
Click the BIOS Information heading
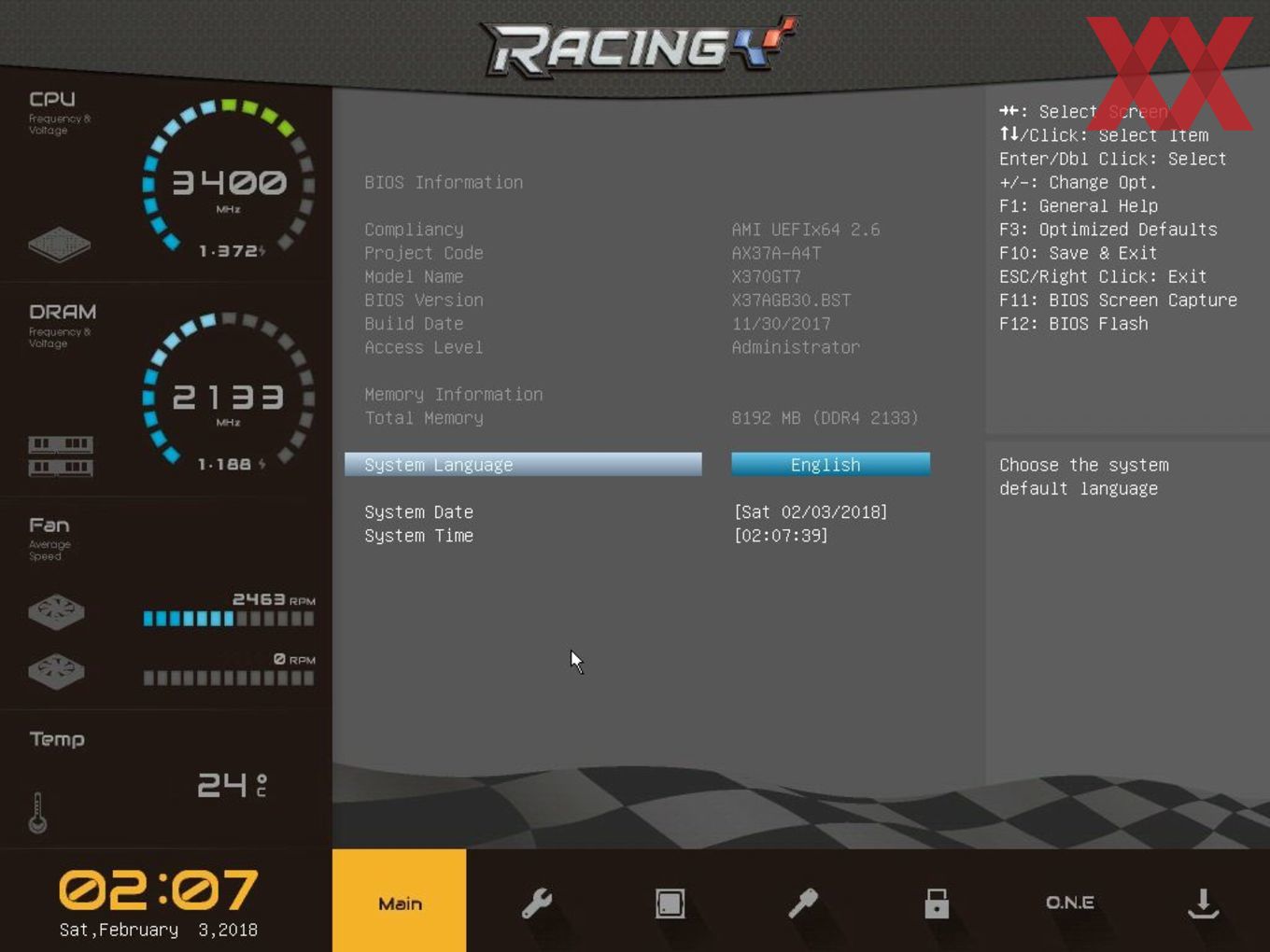[x=444, y=182]
